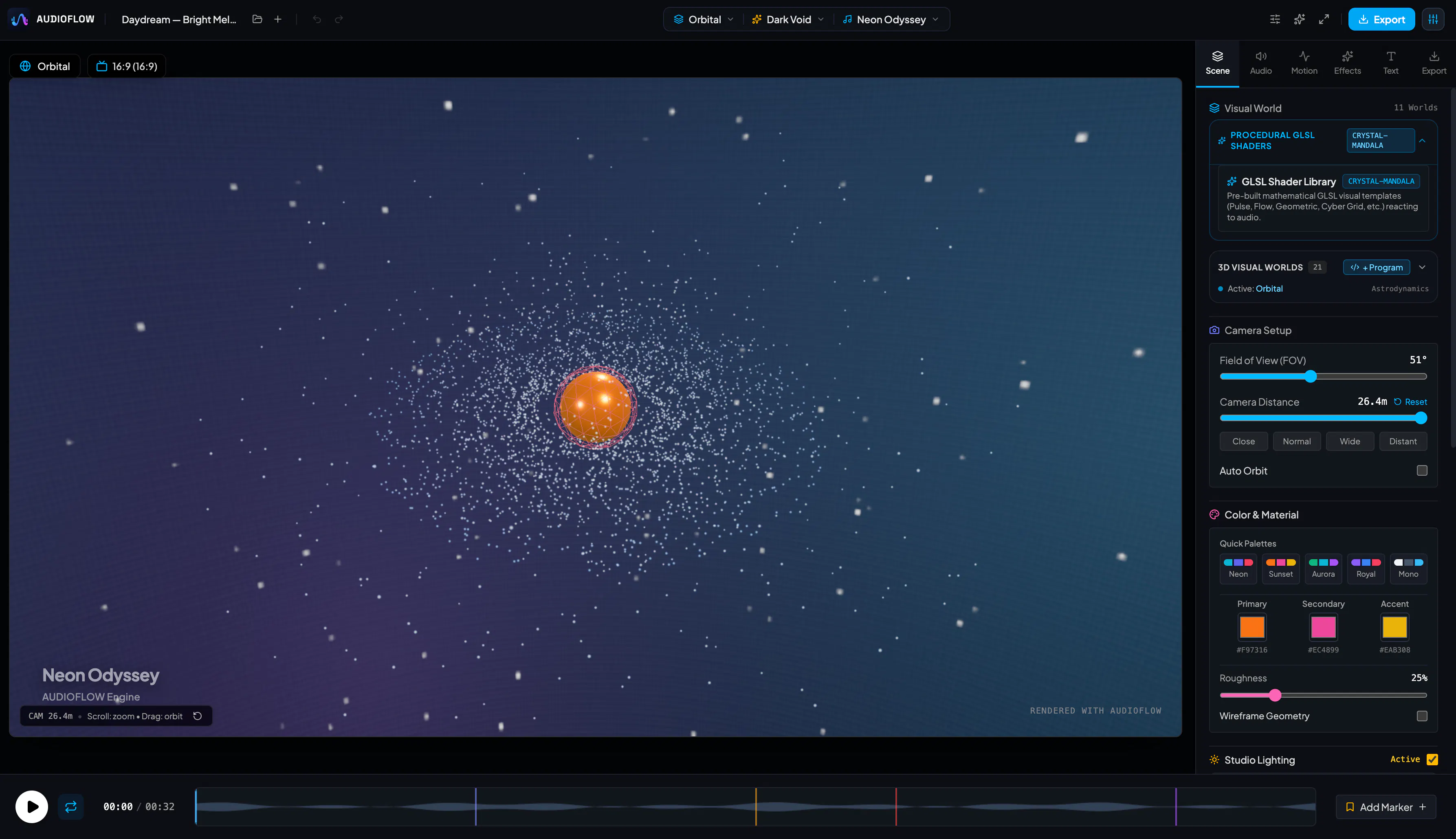Click the sparkle magic wand icon in top bar
Image resolution: width=1456 pixels, height=839 pixels.
pos(1299,19)
